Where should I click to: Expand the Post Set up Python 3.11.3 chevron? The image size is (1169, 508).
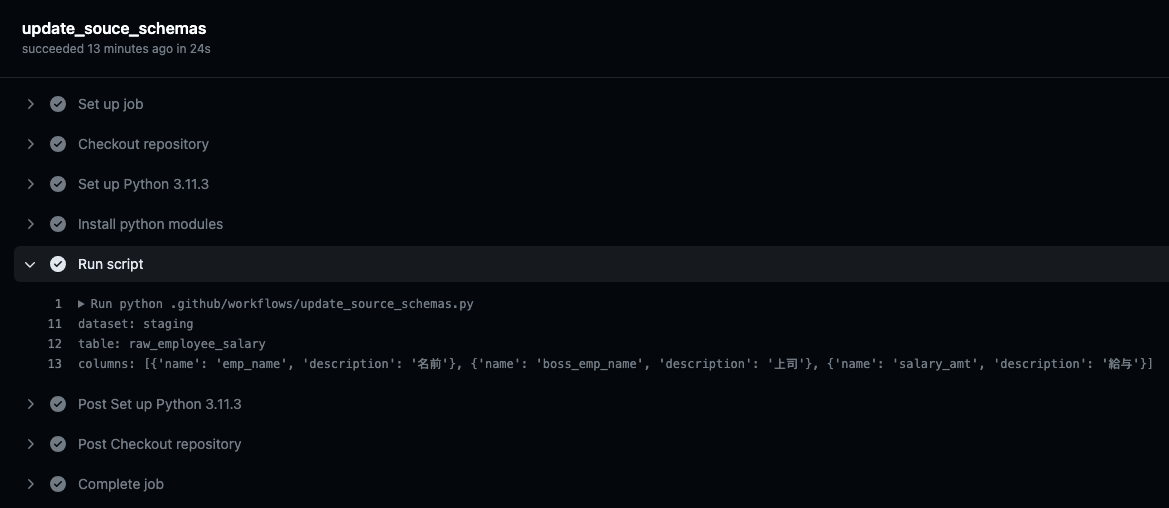click(31, 404)
